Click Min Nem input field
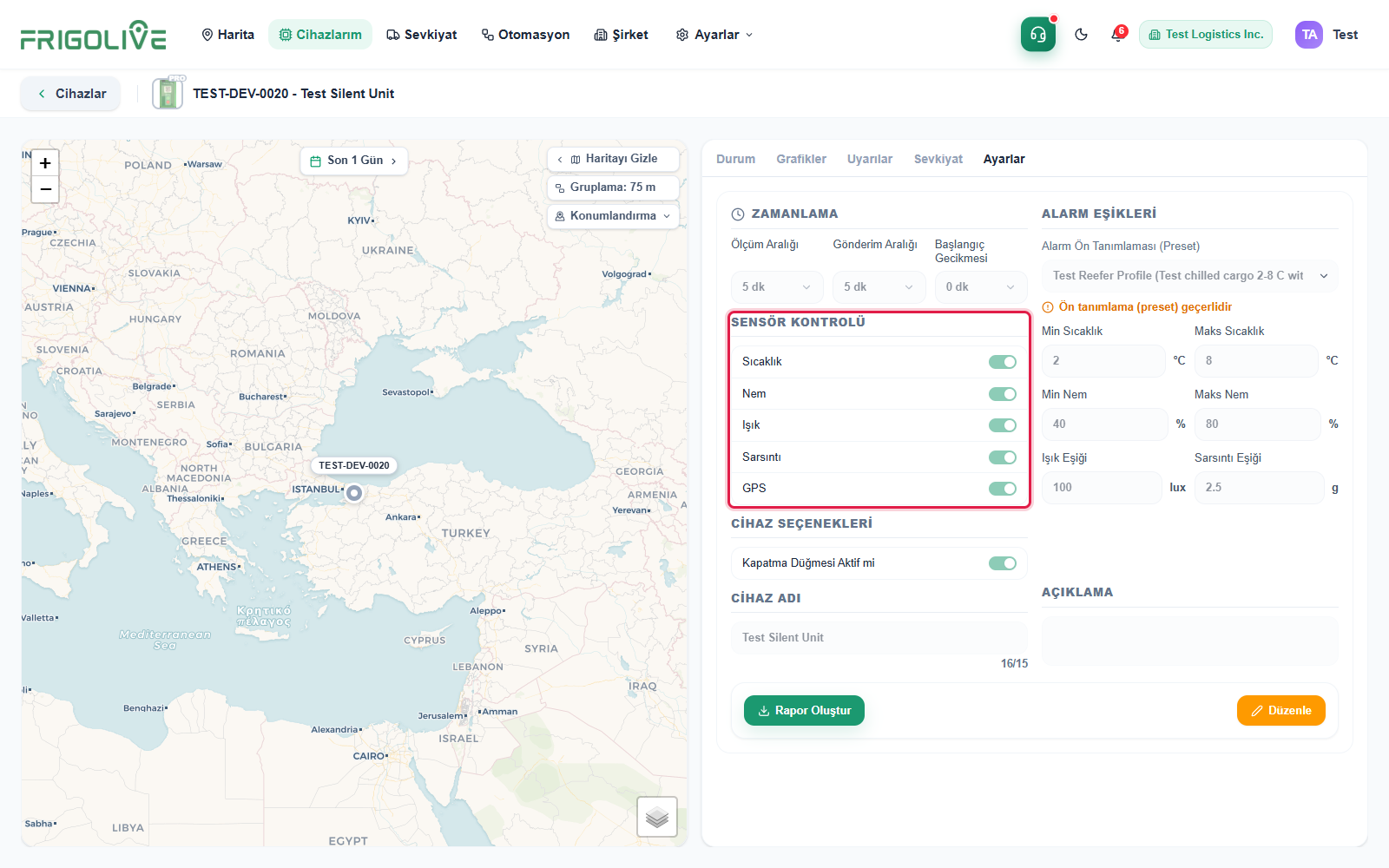Screen dimensions: 1389x868 tap(1105, 424)
